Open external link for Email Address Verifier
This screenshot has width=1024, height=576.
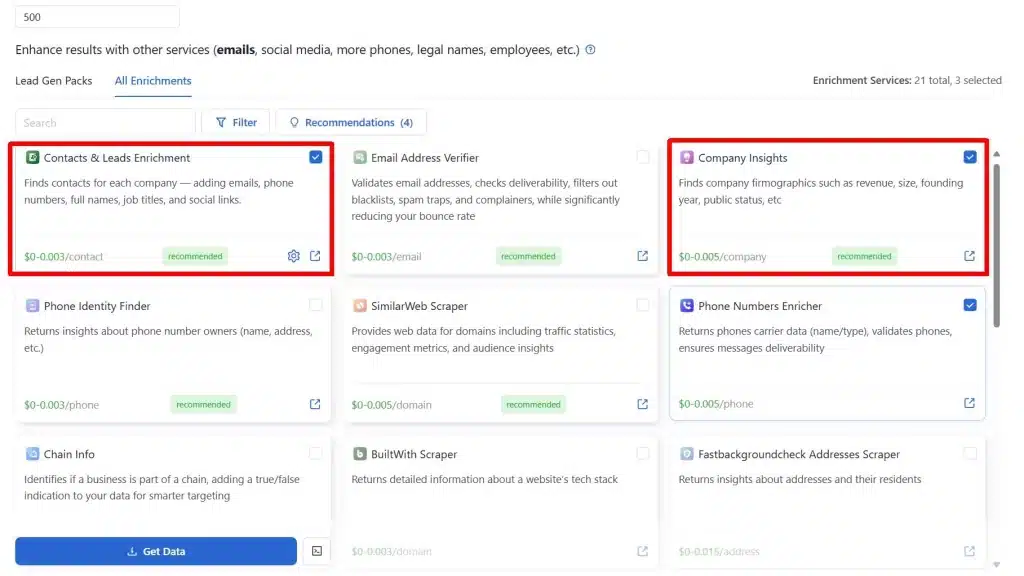pyautogui.click(x=641, y=255)
